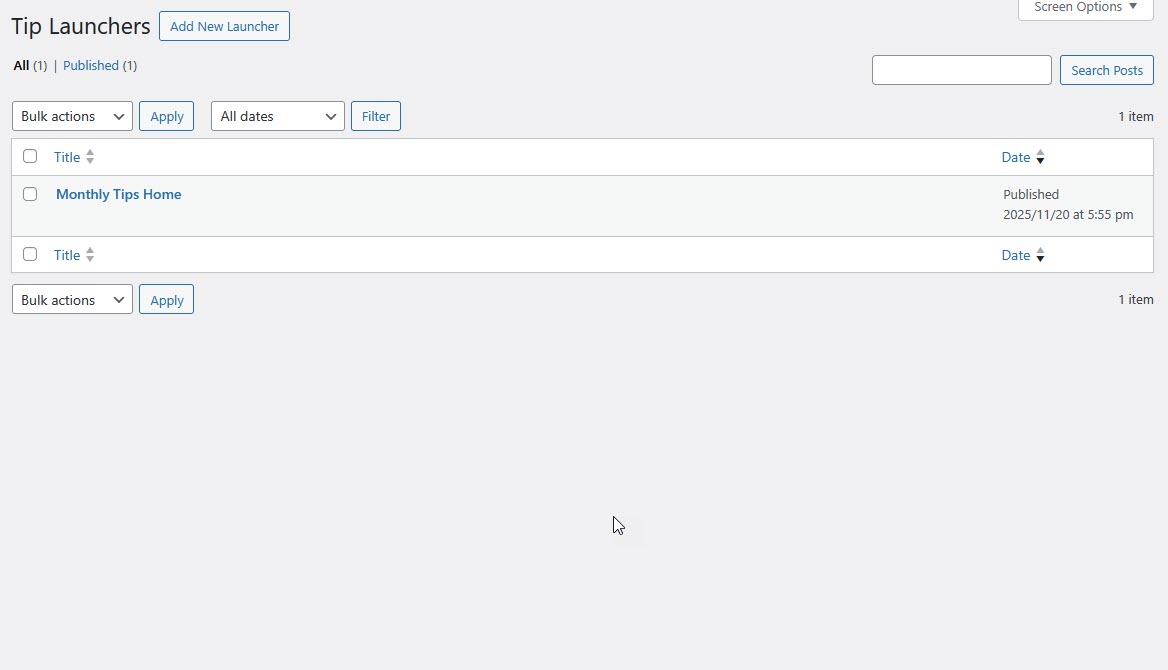Click the Title sort arrows in bottom header
1168x670 pixels.
(89, 255)
